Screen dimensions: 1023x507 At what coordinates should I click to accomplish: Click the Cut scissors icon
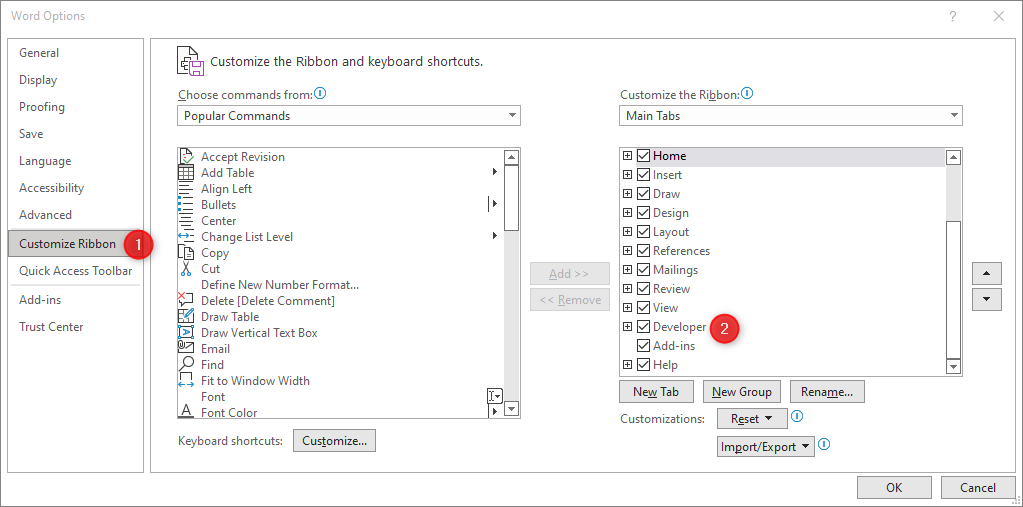[x=186, y=269]
